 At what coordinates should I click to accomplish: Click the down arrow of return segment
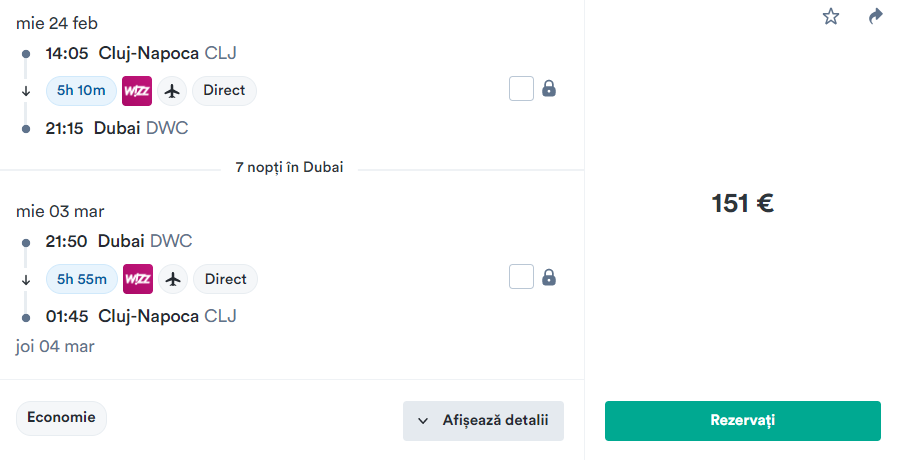(x=26, y=280)
